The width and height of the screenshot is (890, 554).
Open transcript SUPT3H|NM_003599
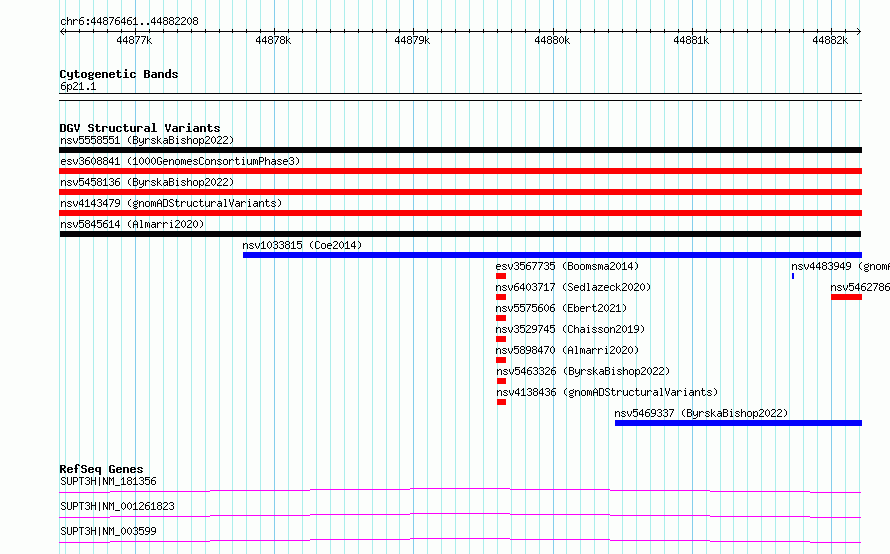pos(108,531)
